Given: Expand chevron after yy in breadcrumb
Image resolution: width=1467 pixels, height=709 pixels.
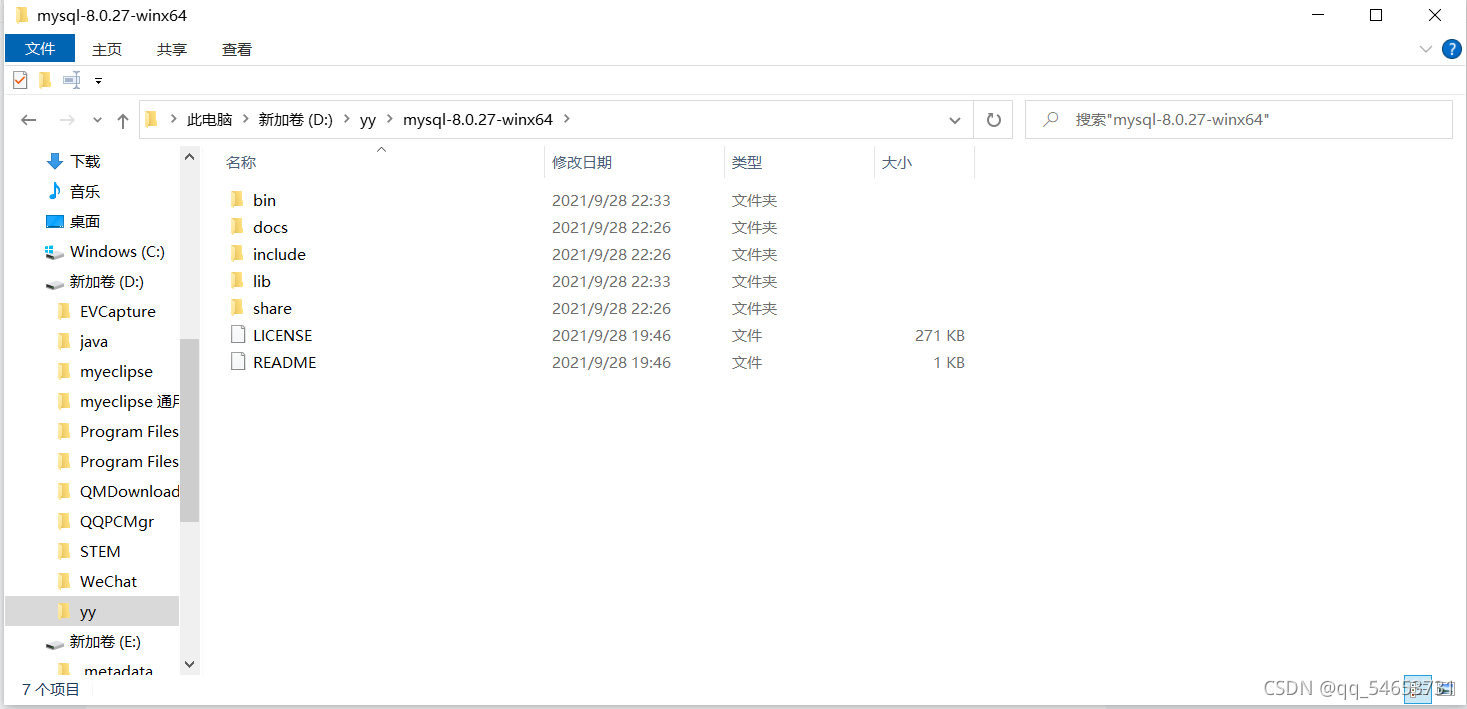Looking at the screenshot, I should tap(389, 119).
